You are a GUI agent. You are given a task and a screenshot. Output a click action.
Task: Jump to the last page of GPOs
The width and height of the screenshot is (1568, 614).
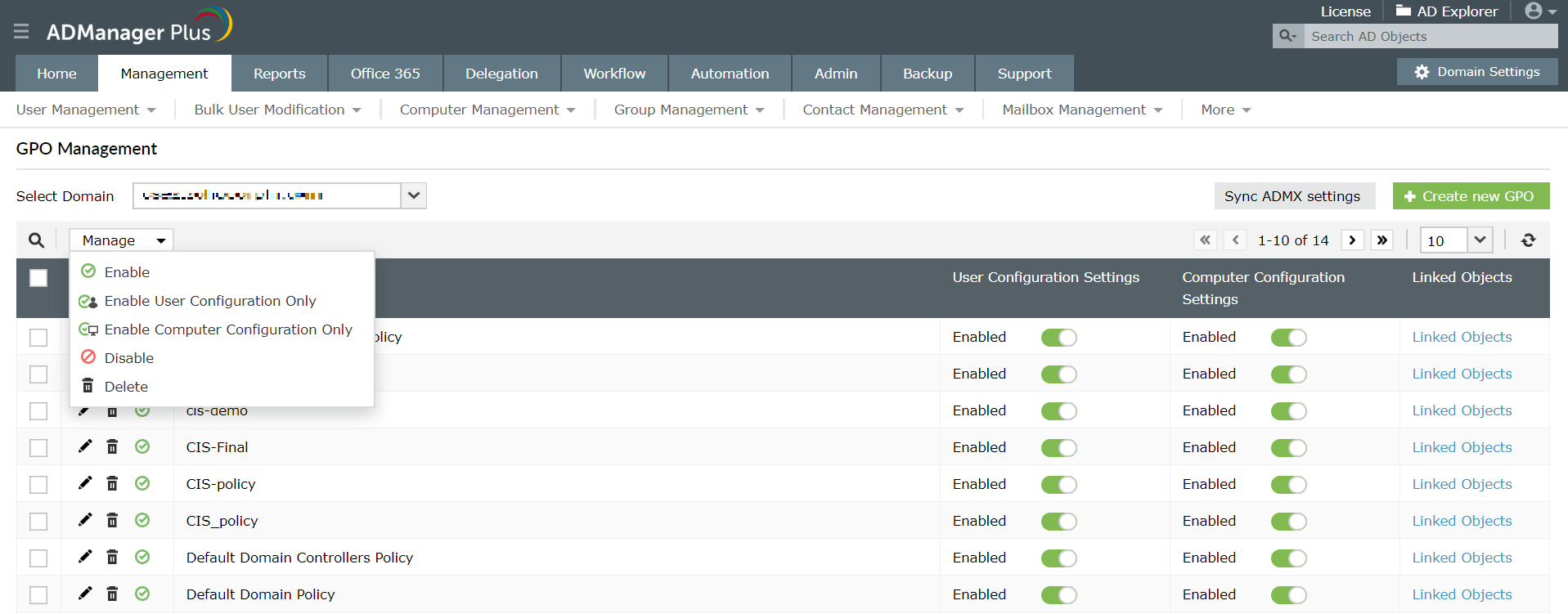coord(1382,240)
